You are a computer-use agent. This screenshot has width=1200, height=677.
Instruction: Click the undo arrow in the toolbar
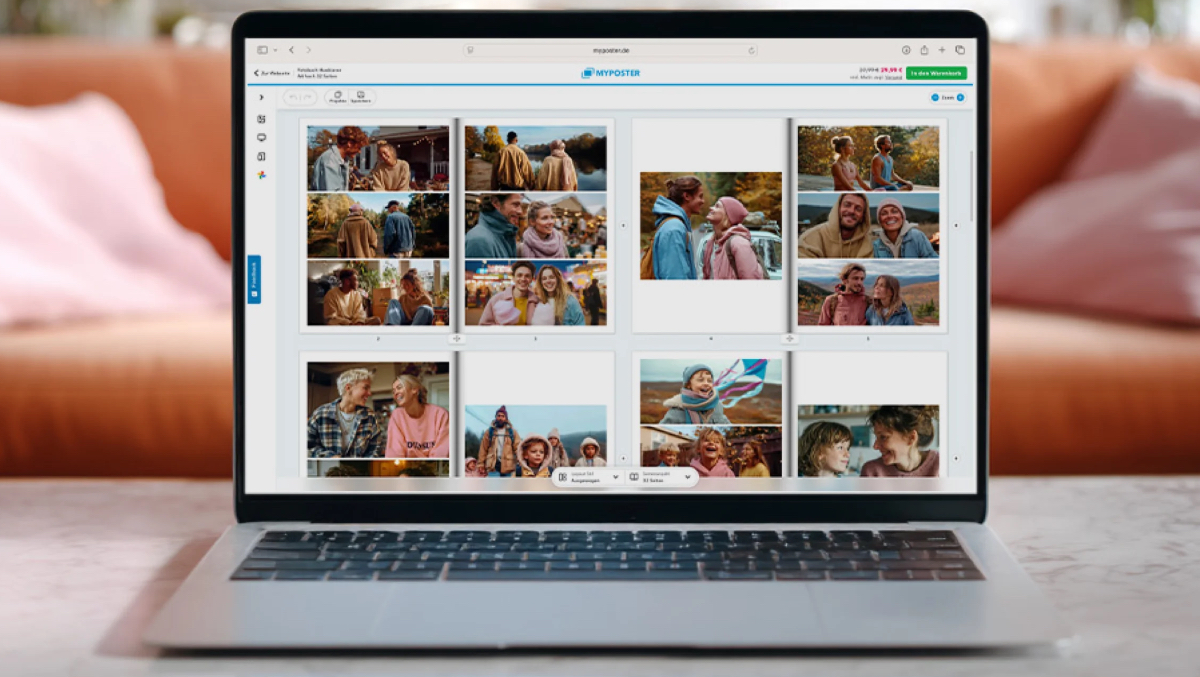[293, 97]
